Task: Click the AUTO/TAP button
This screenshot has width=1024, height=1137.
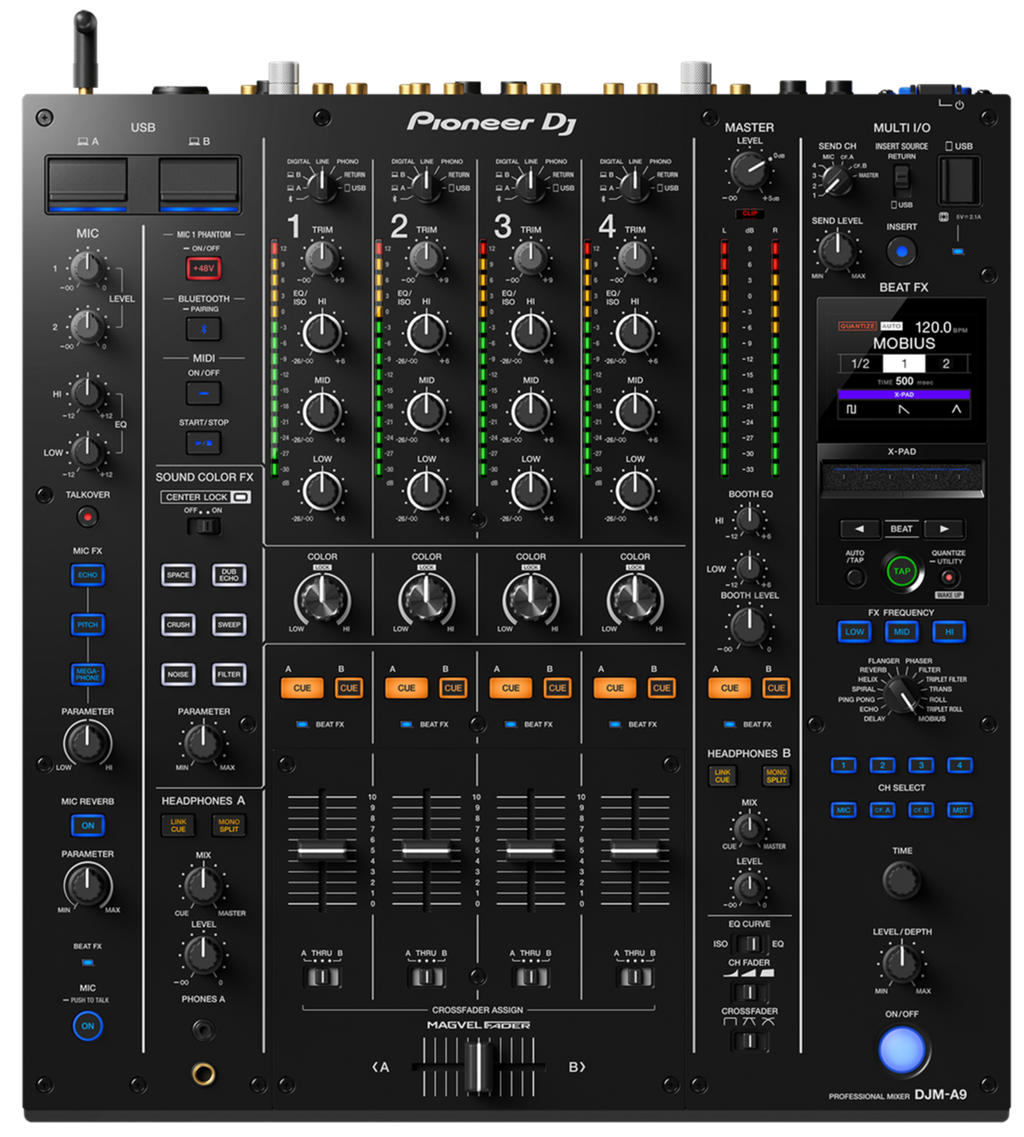Action: click(x=856, y=578)
